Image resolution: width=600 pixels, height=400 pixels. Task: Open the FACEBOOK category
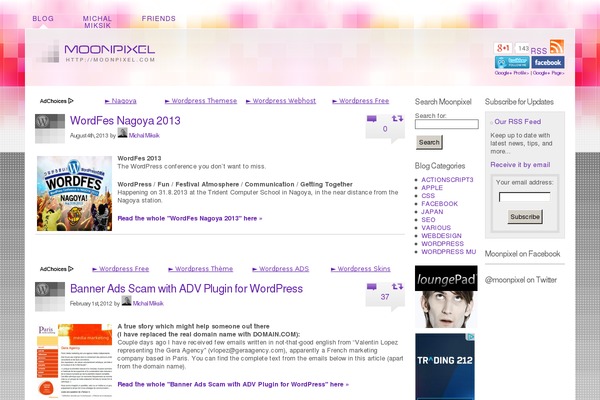coord(440,204)
